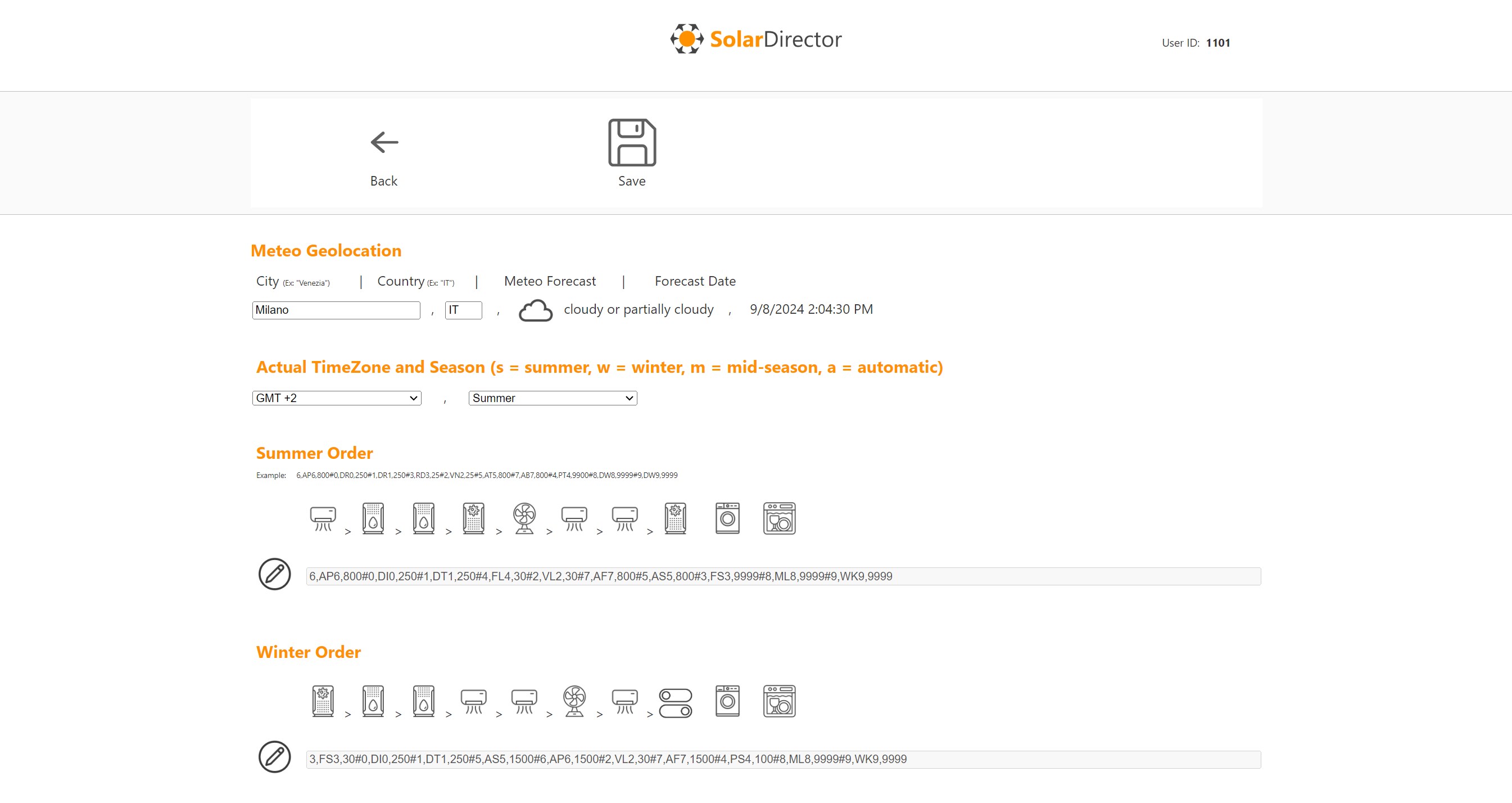
Task: Click the Summer Order pencil edit icon
Action: [275, 574]
